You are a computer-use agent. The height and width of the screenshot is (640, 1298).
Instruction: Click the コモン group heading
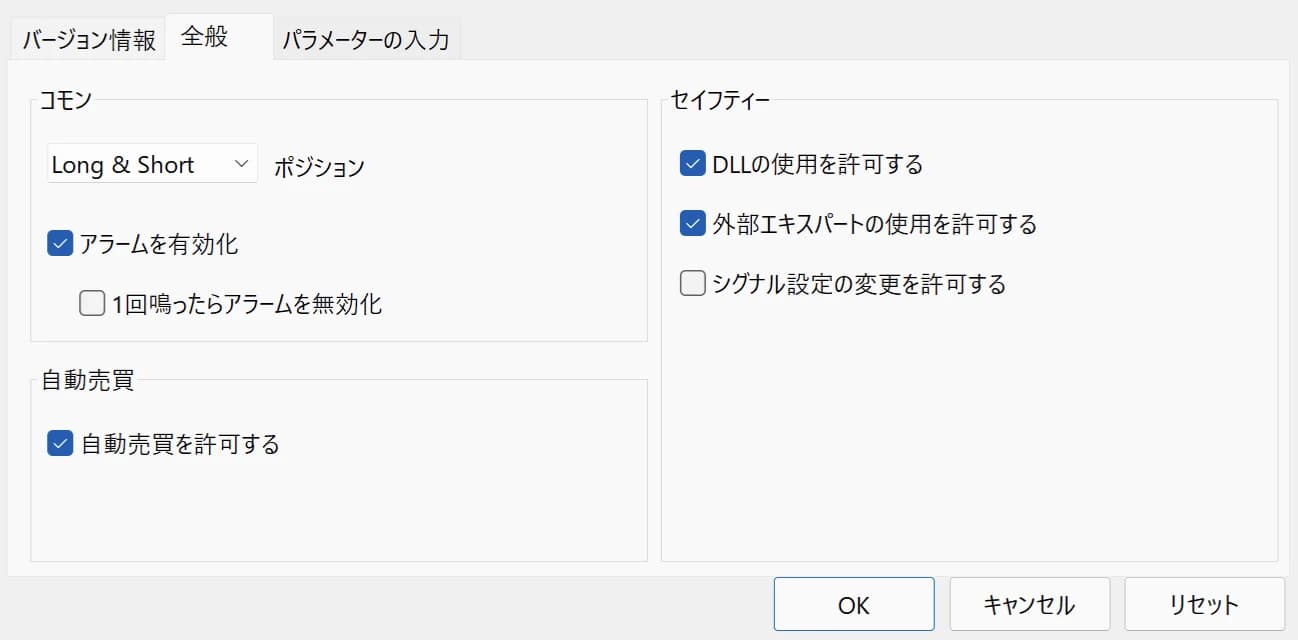click(x=66, y=98)
